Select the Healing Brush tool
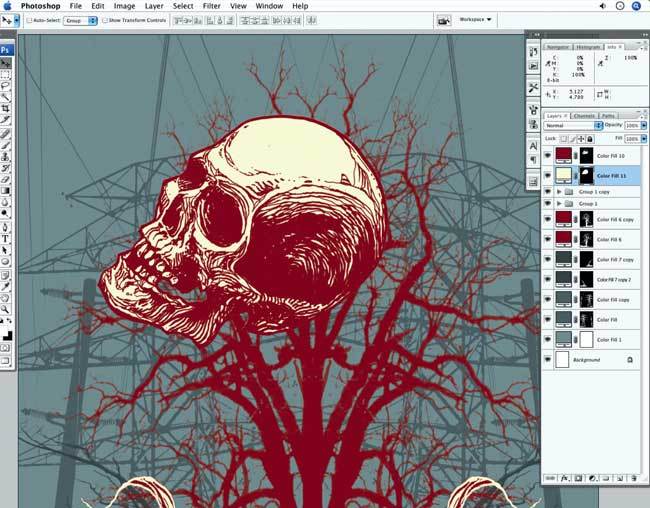This screenshot has width=650, height=508. click(6, 134)
